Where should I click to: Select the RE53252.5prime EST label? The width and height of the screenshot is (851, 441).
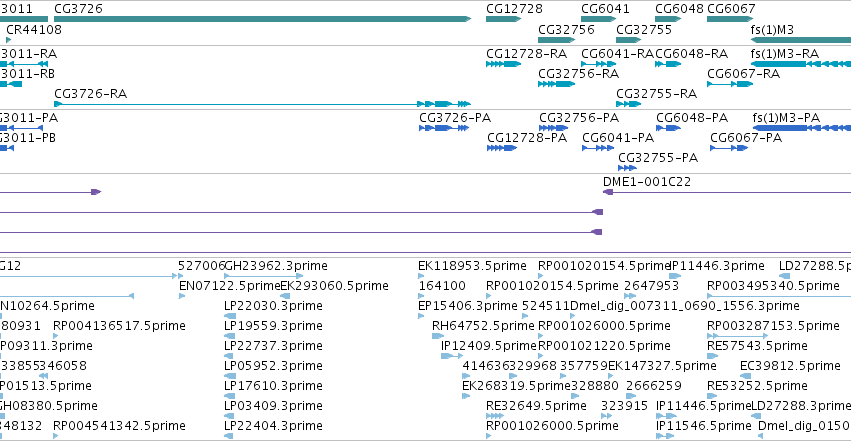[x=757, y=386]
